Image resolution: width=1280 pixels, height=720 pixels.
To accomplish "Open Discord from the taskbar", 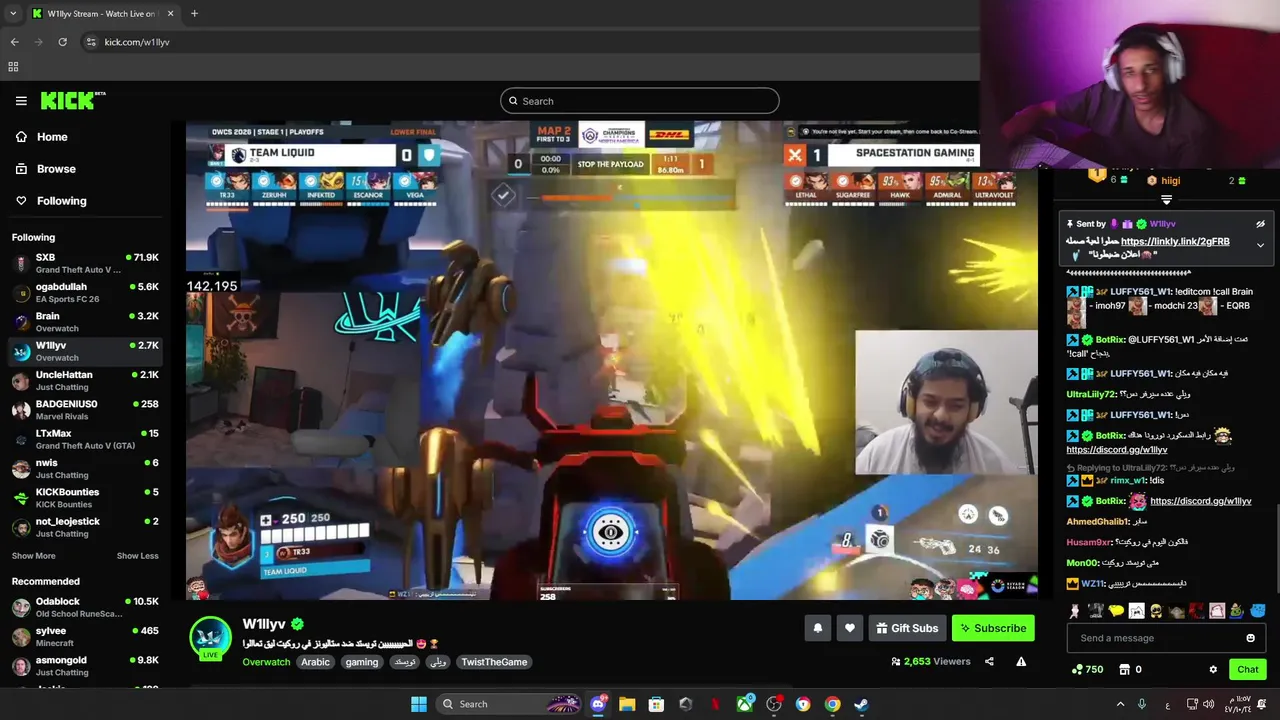I will tap(598, 704).
